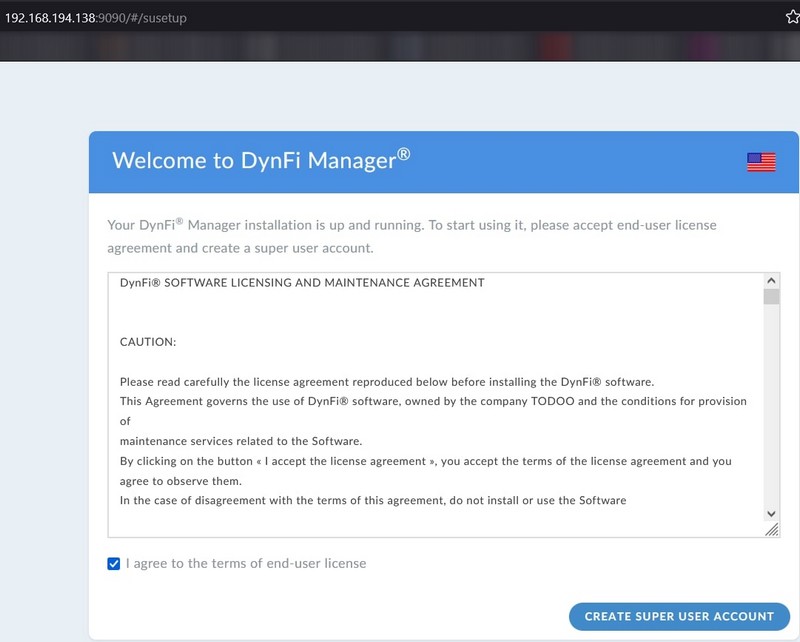Click the license box resize grip
The image size is (800, 642).
point(772,531)
